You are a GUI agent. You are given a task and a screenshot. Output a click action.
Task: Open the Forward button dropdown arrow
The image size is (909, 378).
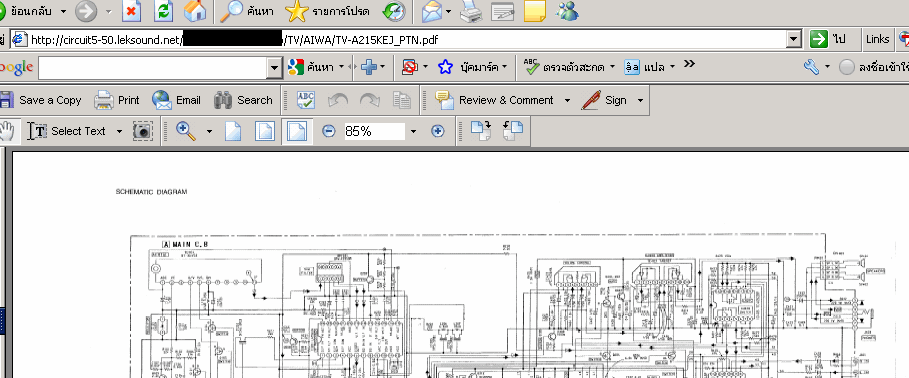[108, 11]
